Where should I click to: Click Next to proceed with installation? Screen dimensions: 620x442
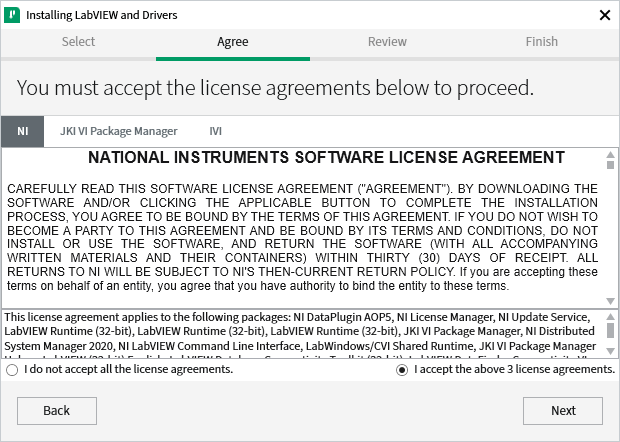tap(563, 410)
